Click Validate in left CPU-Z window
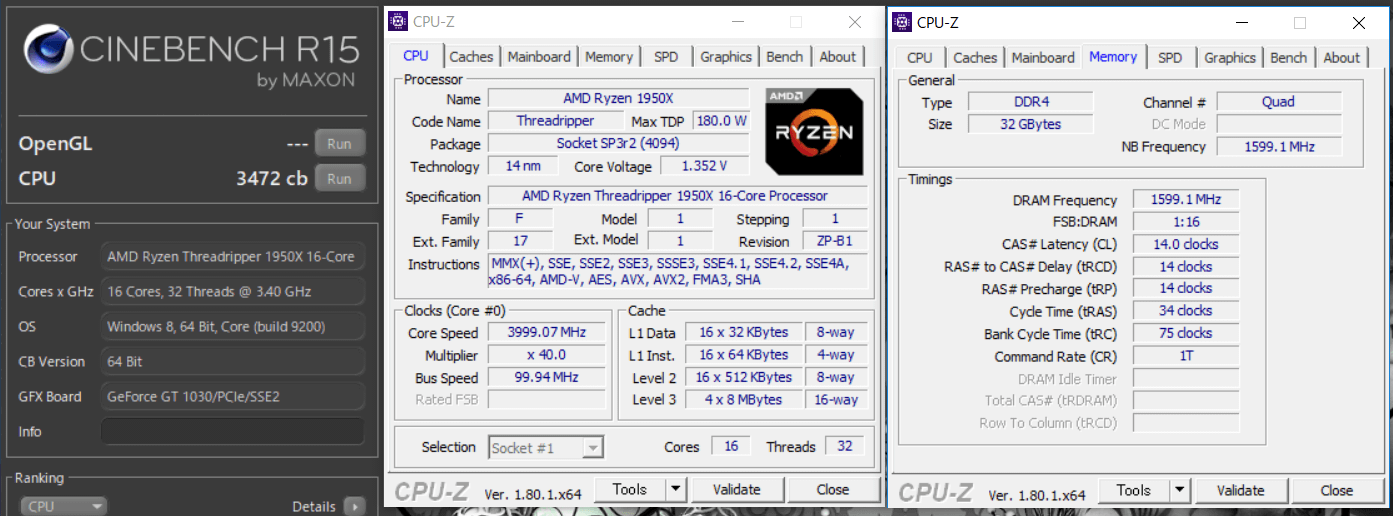Image resolution: width=1393 pixels, height=516 pixels. 737,490
